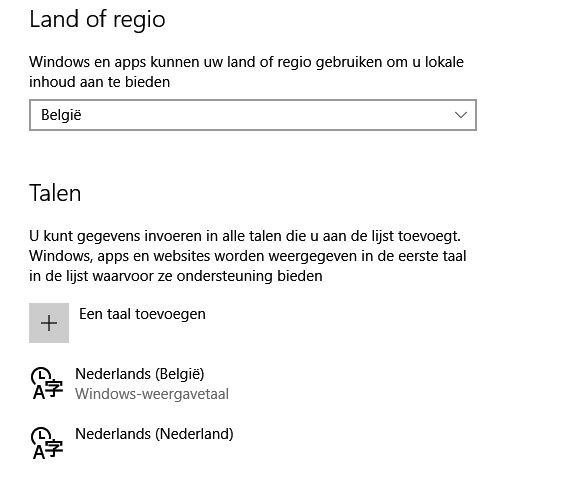Click the 'in de lijst waarvoor ze' line
Screen dimensions: 563x500
tap(176, 276)
